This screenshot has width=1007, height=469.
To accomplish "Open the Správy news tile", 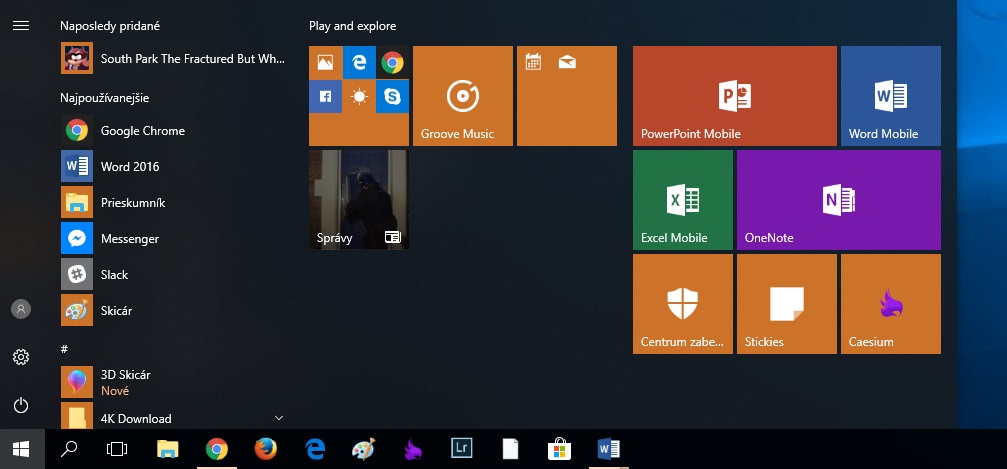I will [359, 200].
